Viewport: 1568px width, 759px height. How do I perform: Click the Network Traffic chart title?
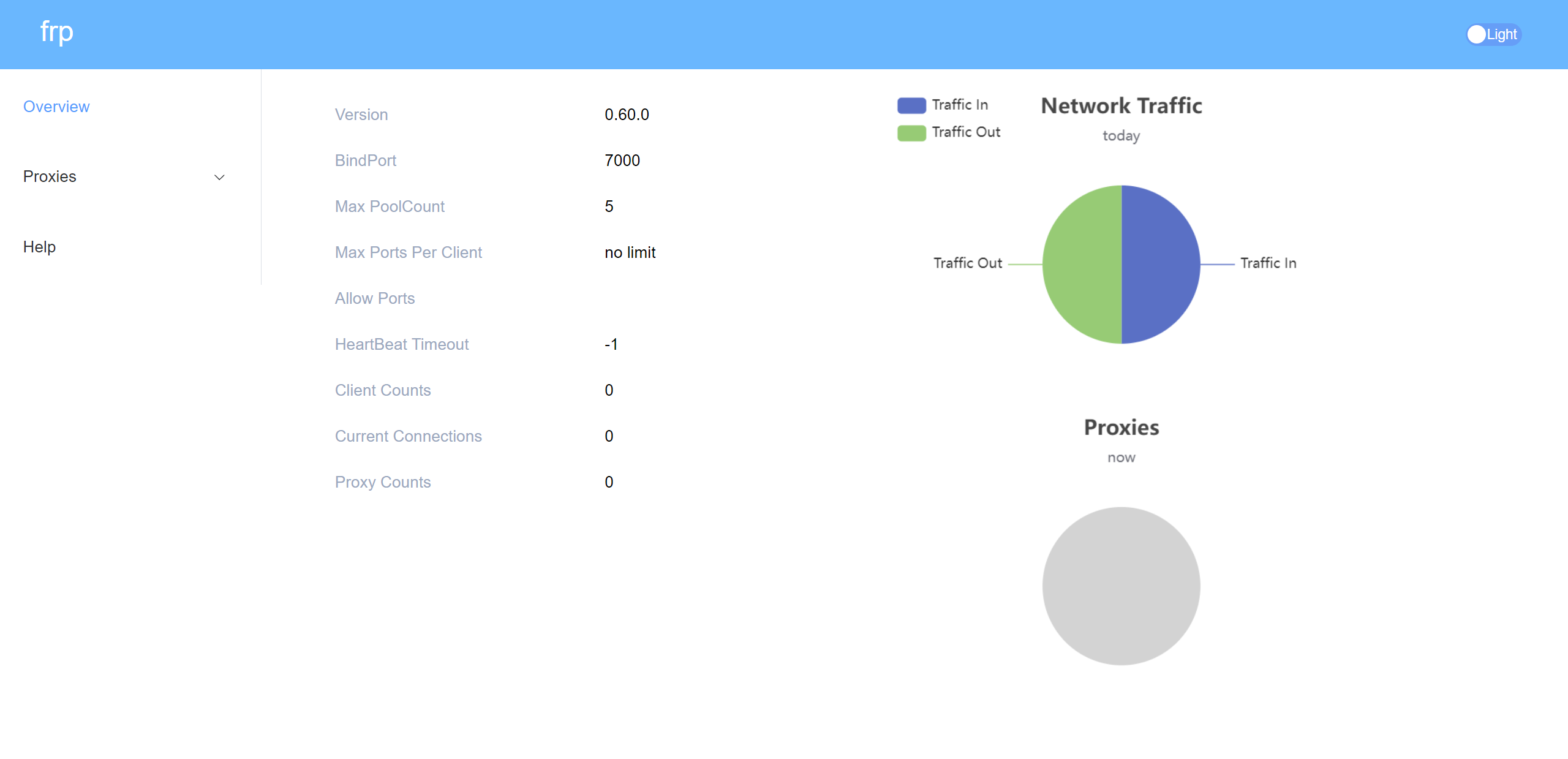pyautogui.click(x=1121, y=106)
